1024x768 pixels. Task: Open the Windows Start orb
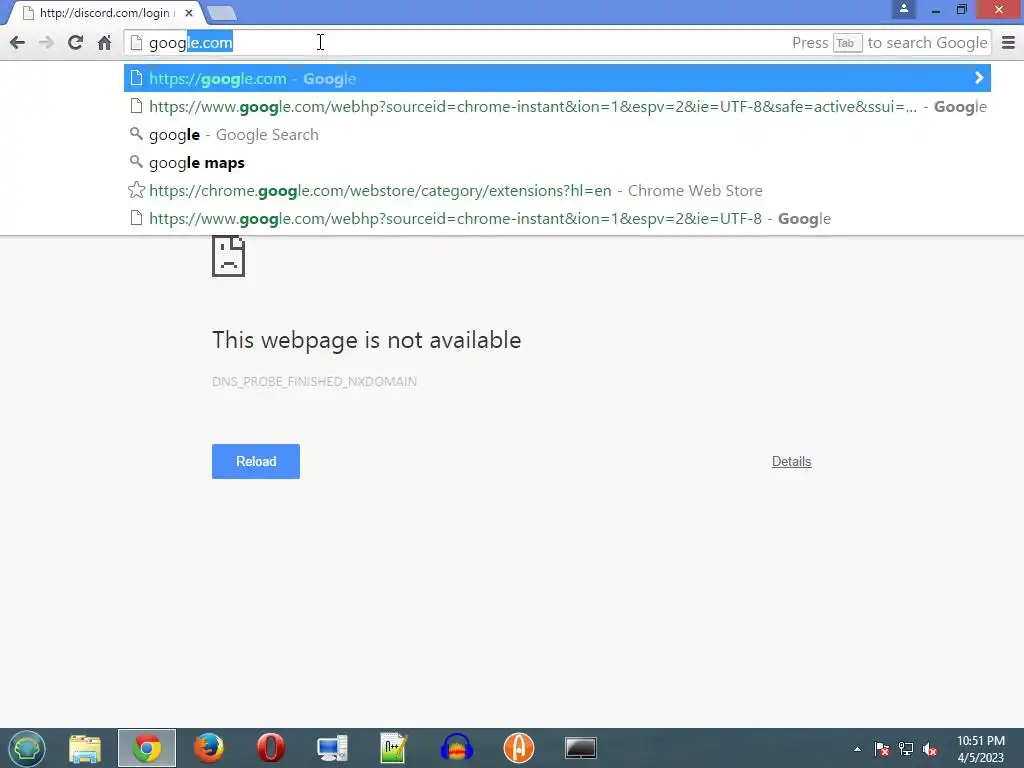click(27, 748)
